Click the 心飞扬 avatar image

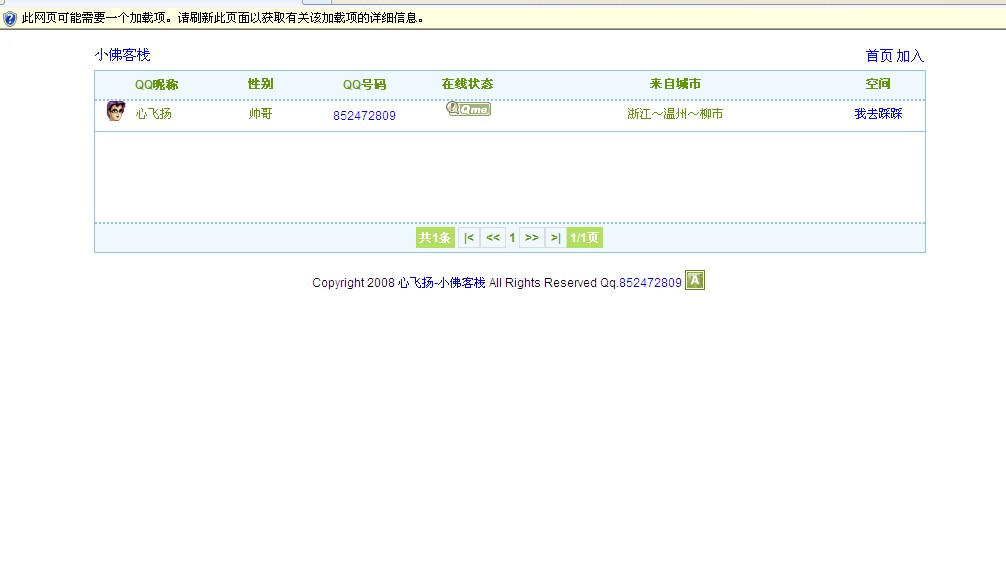115,111
